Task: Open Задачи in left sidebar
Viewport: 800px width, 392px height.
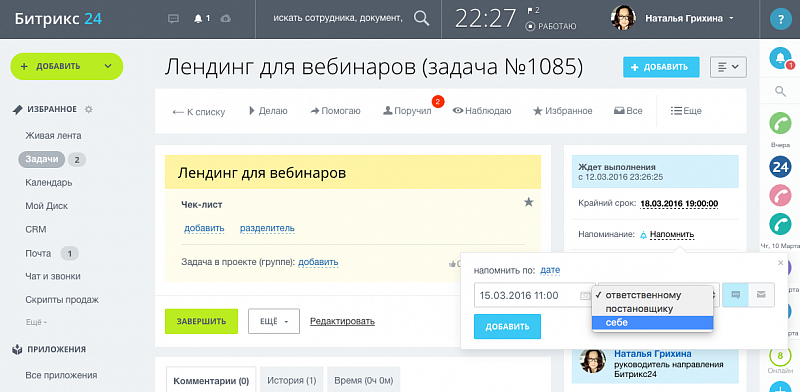Action: pos(42,159)
